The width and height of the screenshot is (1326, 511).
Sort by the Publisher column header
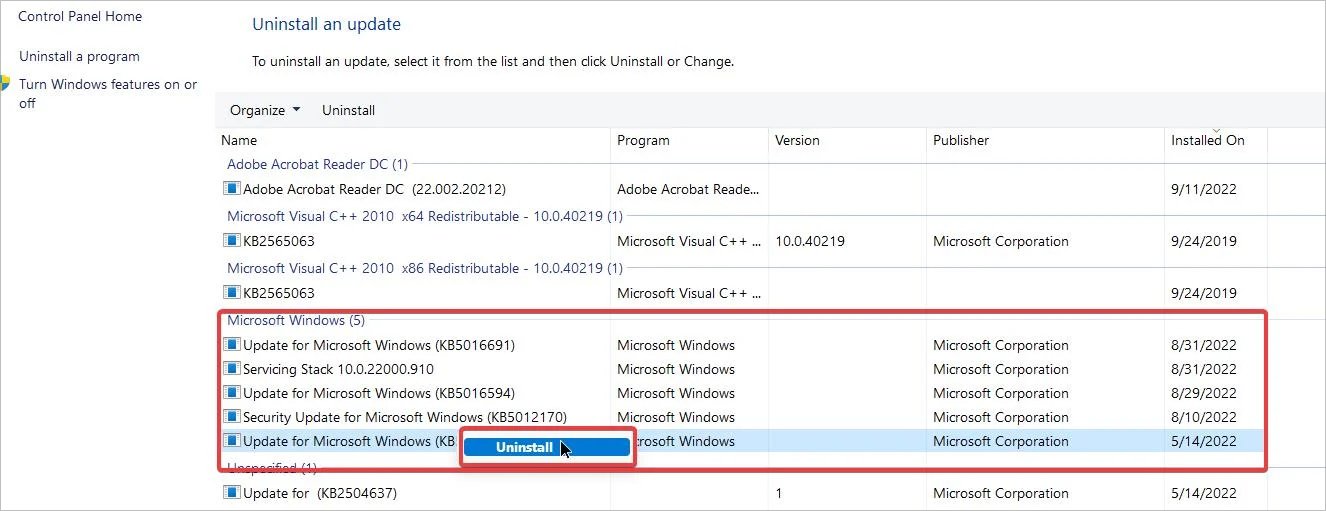point(961,140)
